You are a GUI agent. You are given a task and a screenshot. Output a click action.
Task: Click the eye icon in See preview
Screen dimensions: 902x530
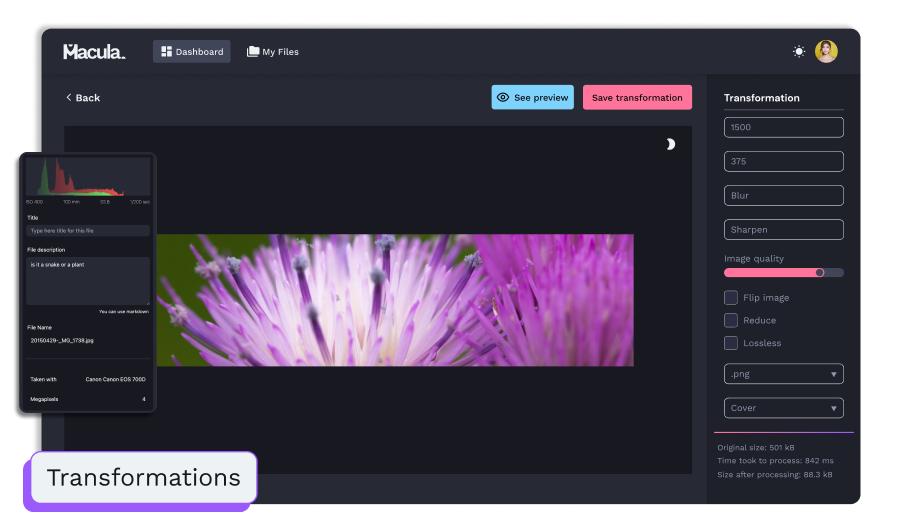click(x=503, y=98)
